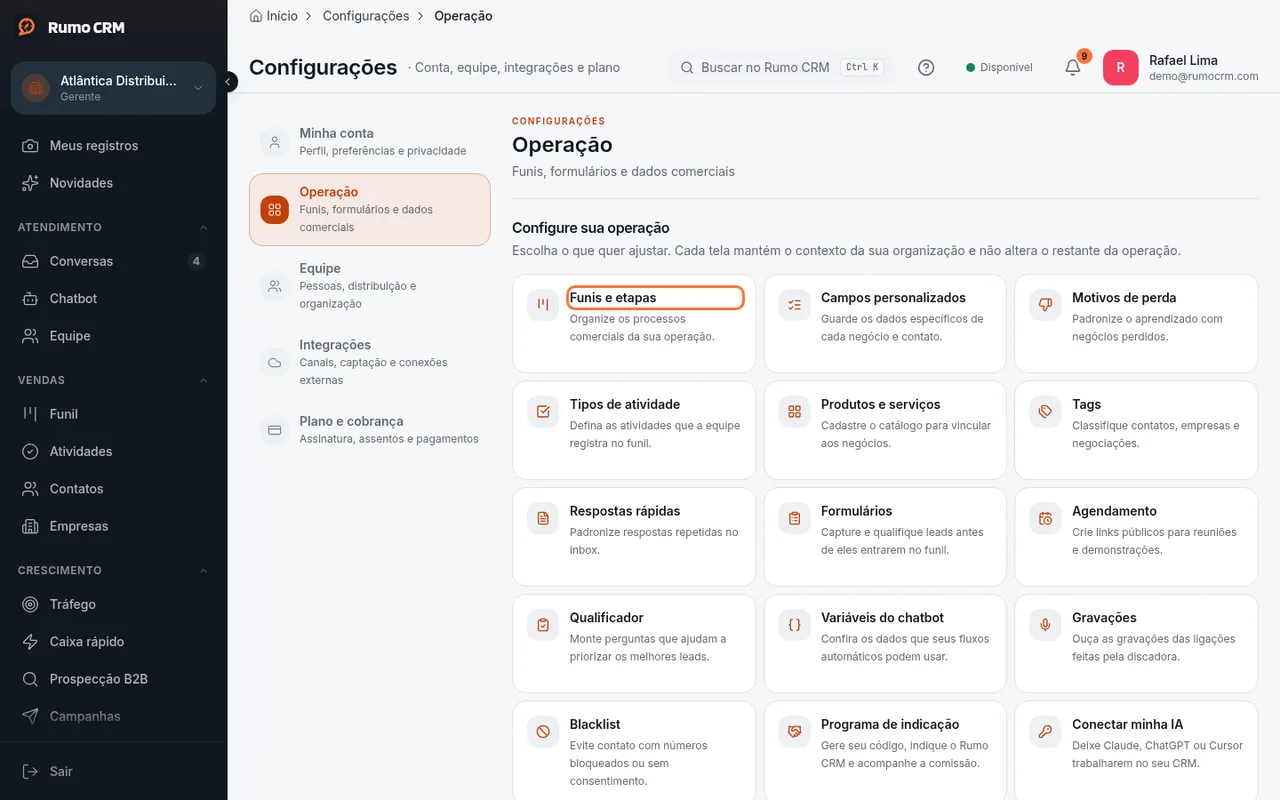Open Minha conta settings tab
This screenshot has width=1280, height=800.
tap(370, 142)
